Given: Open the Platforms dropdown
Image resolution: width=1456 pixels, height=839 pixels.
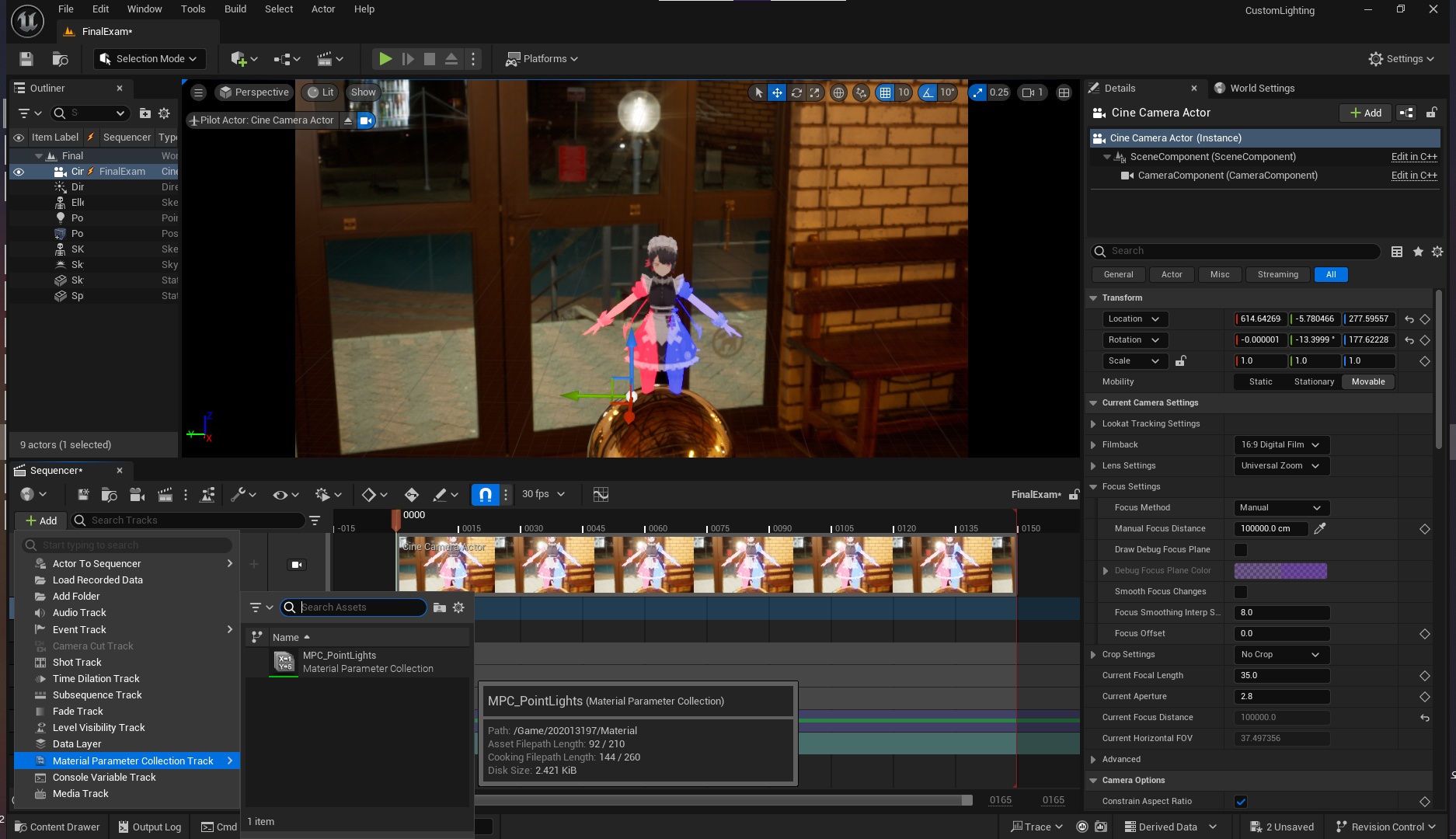Looking at the screenshot, I should point(542,59).
